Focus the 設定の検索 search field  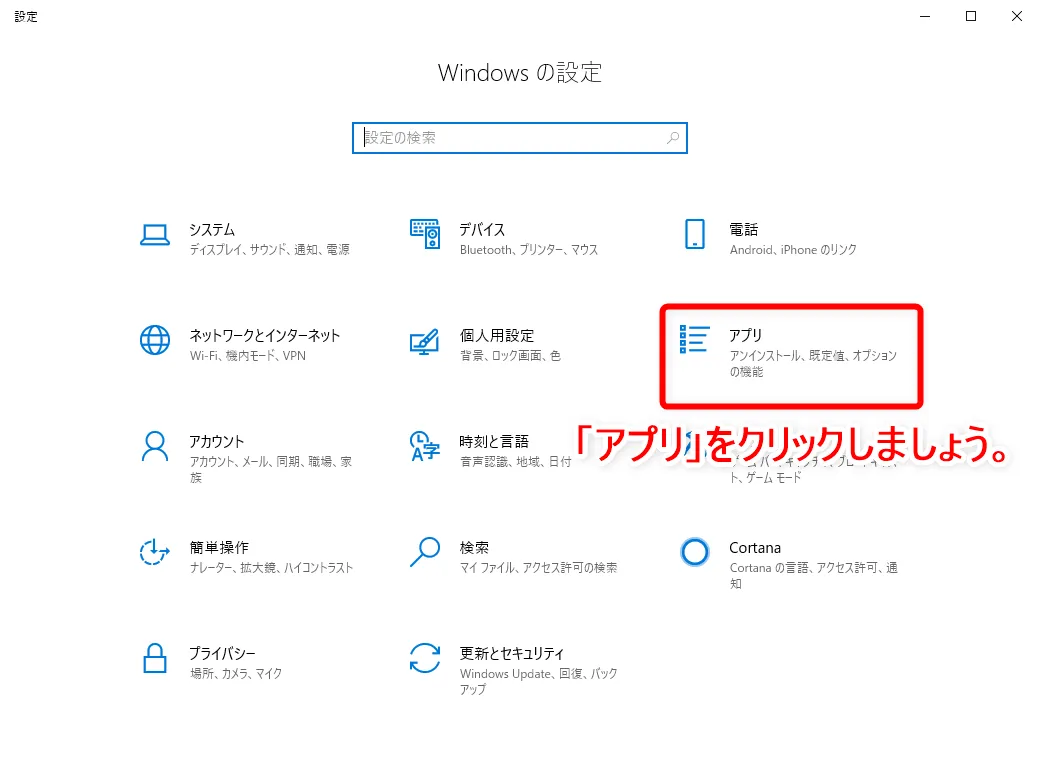519,138
